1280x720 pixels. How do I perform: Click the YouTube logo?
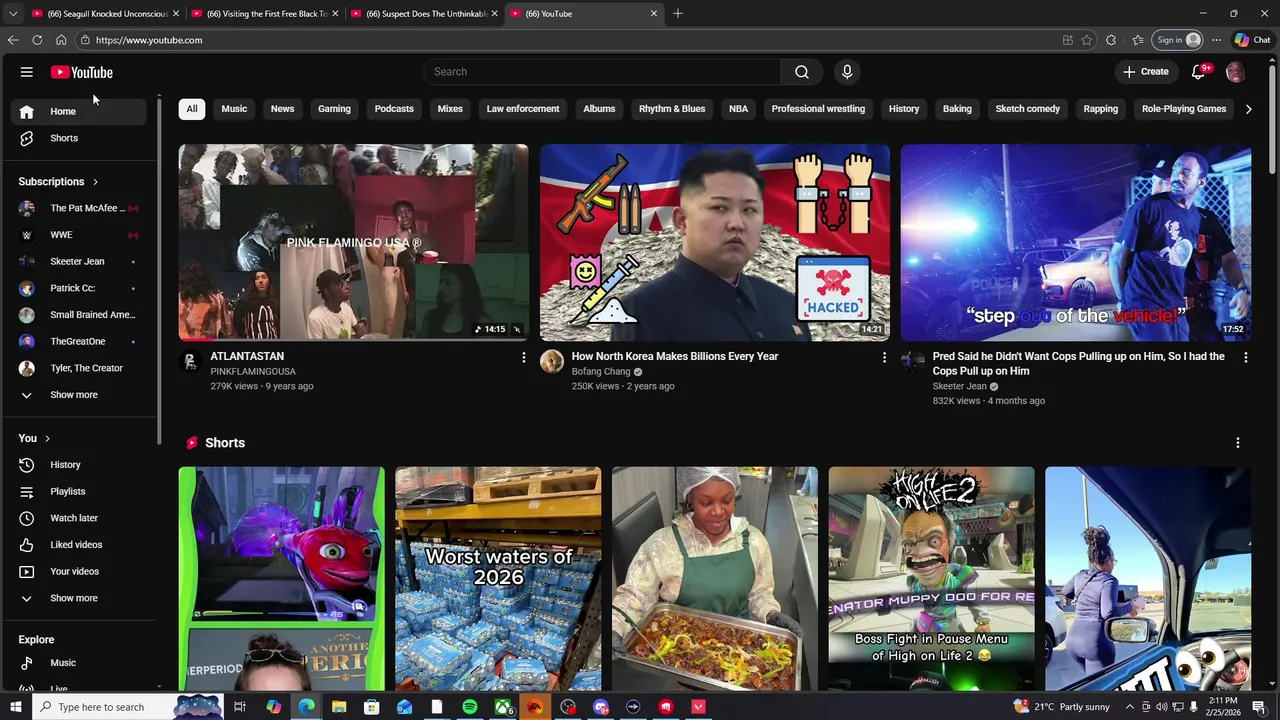(x=82, y=72)
